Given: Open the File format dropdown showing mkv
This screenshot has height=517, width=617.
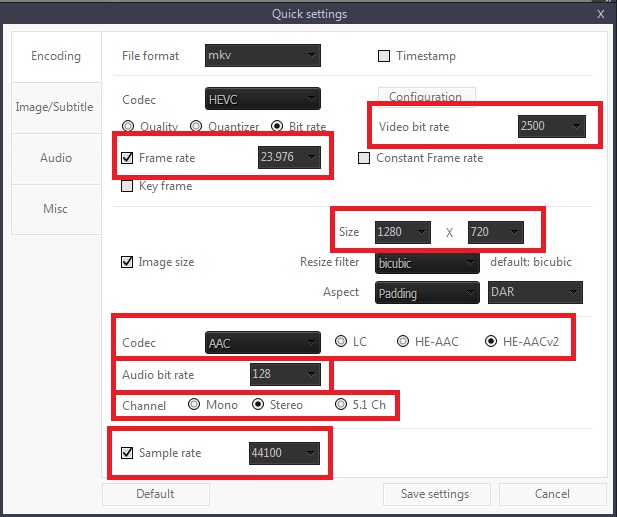Looking at the screenshot, I should pos(262,55).
